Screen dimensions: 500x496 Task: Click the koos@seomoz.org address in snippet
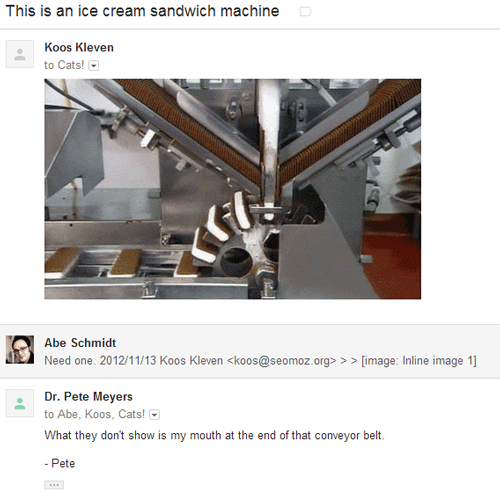click(281, 361)
